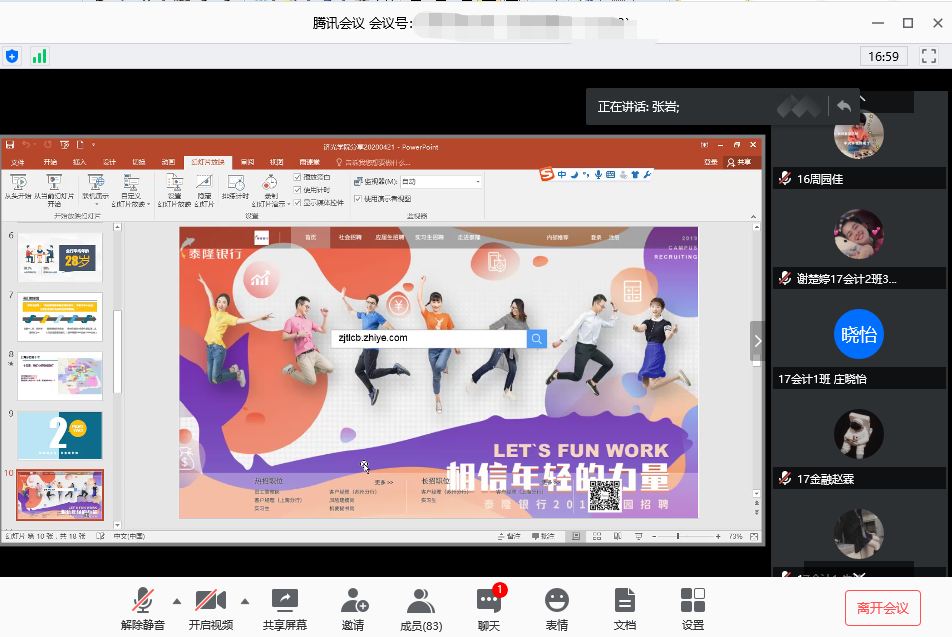Switch to Insert (插入) ribbon tab
Screen dimensions: 952x637
point(80,162)
